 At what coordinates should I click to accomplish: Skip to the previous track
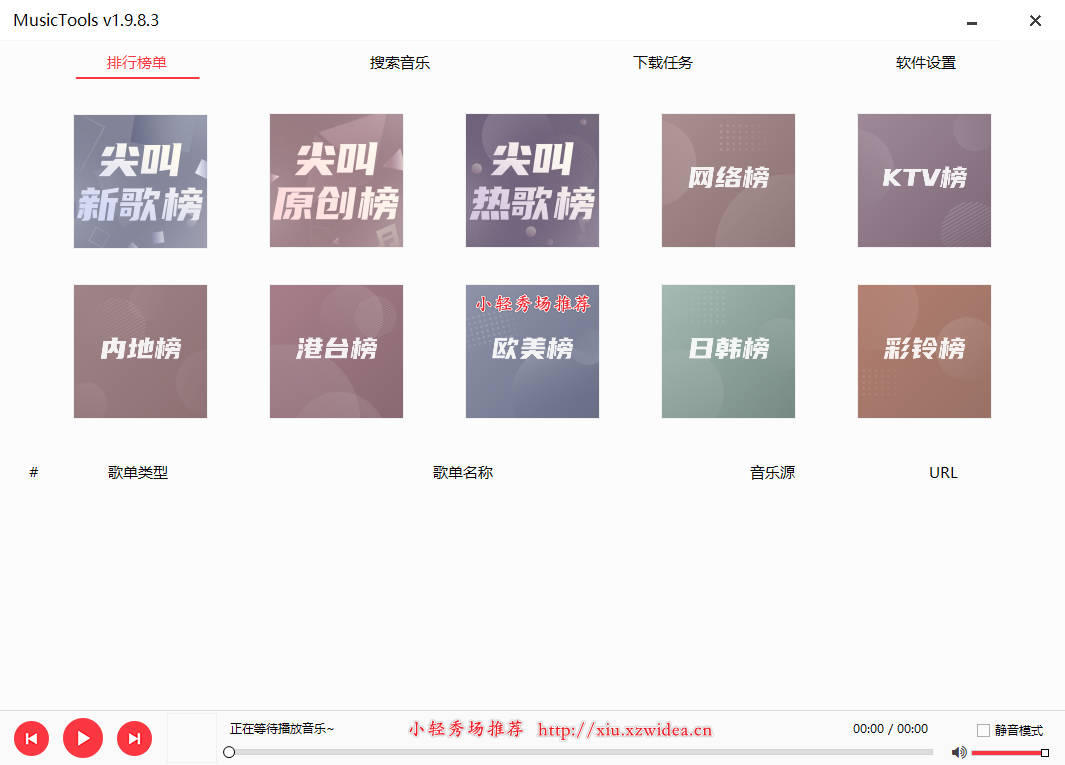coord(31,738)
